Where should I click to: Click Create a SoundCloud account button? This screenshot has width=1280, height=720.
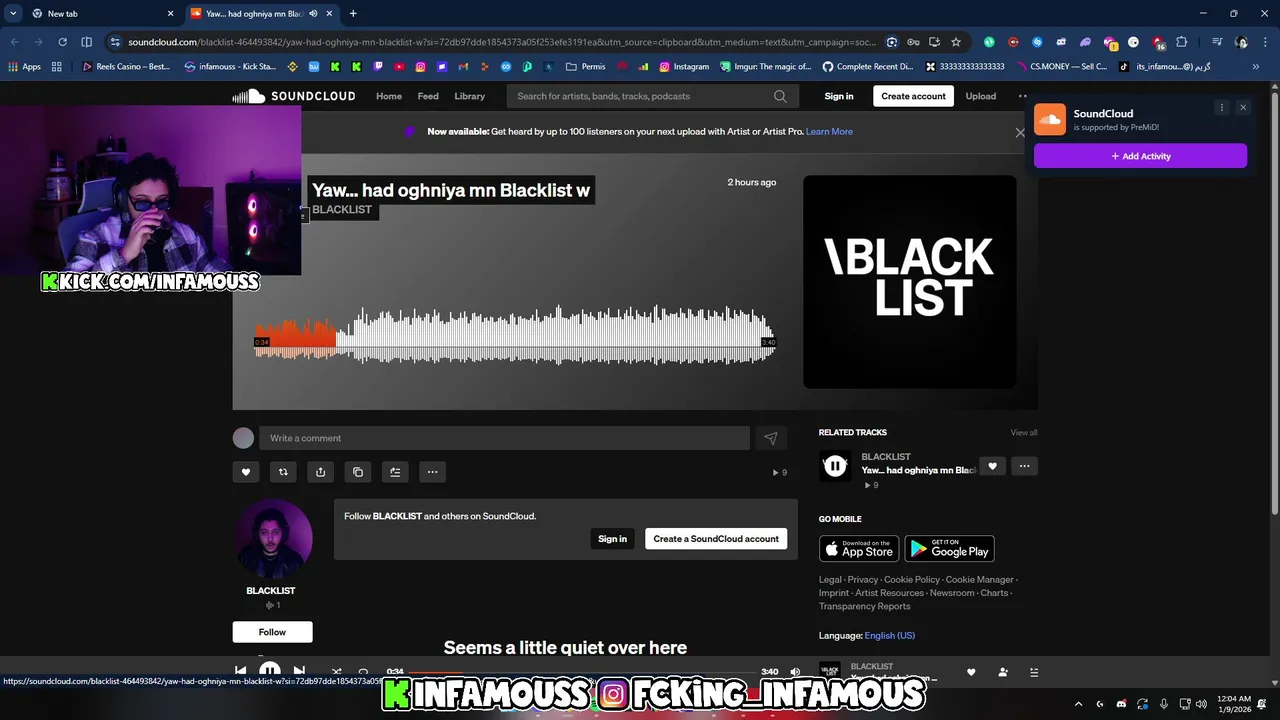click(x=716, y=539)
